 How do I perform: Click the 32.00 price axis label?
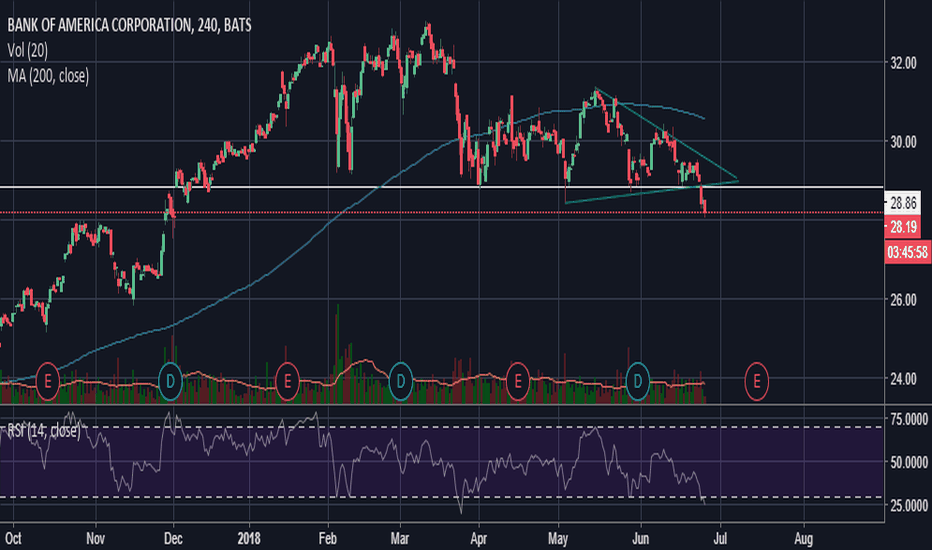[903, 64]
